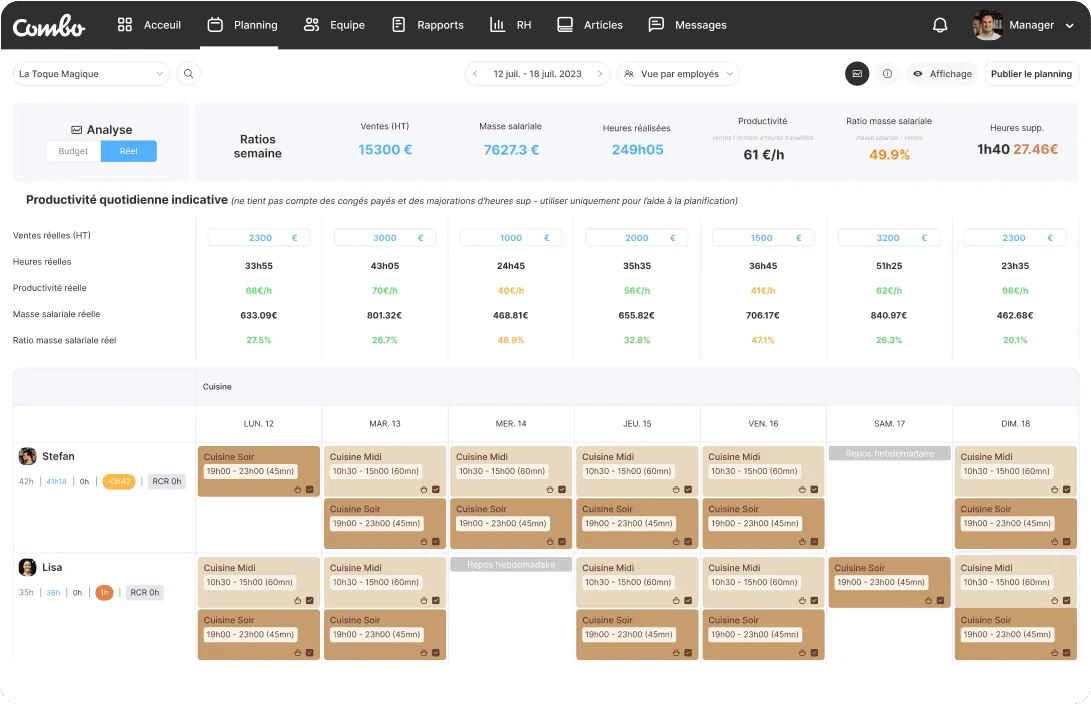
Task: Tick checkbox on Stefan's Monday Cuisine Soir shift
Action: [310, 489]
